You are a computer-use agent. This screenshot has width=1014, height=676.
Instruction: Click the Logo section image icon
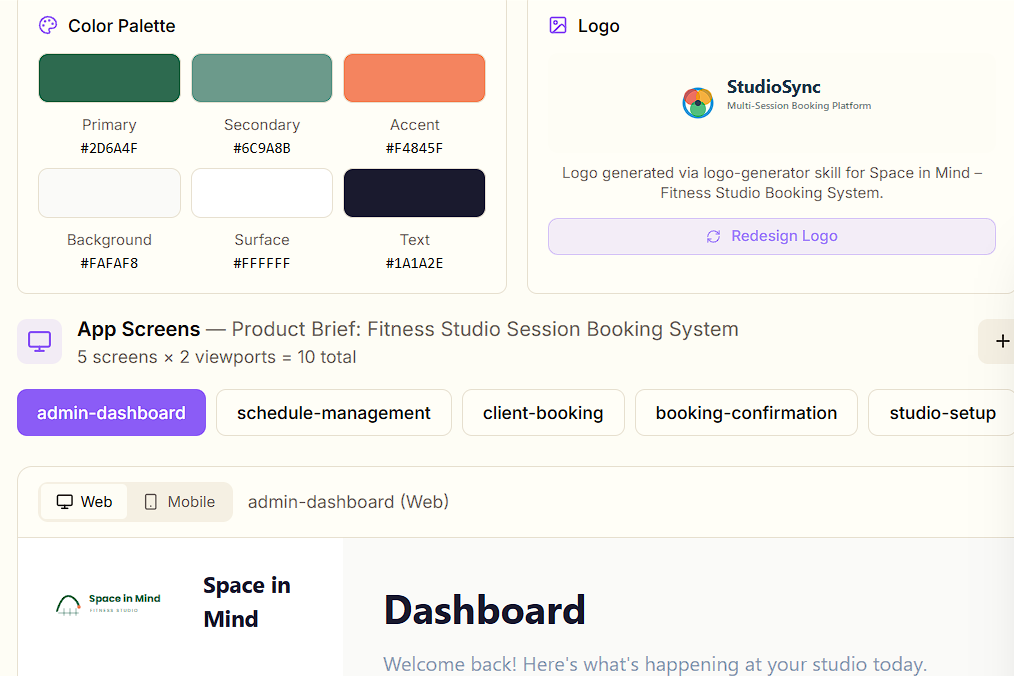click(558, 26)
